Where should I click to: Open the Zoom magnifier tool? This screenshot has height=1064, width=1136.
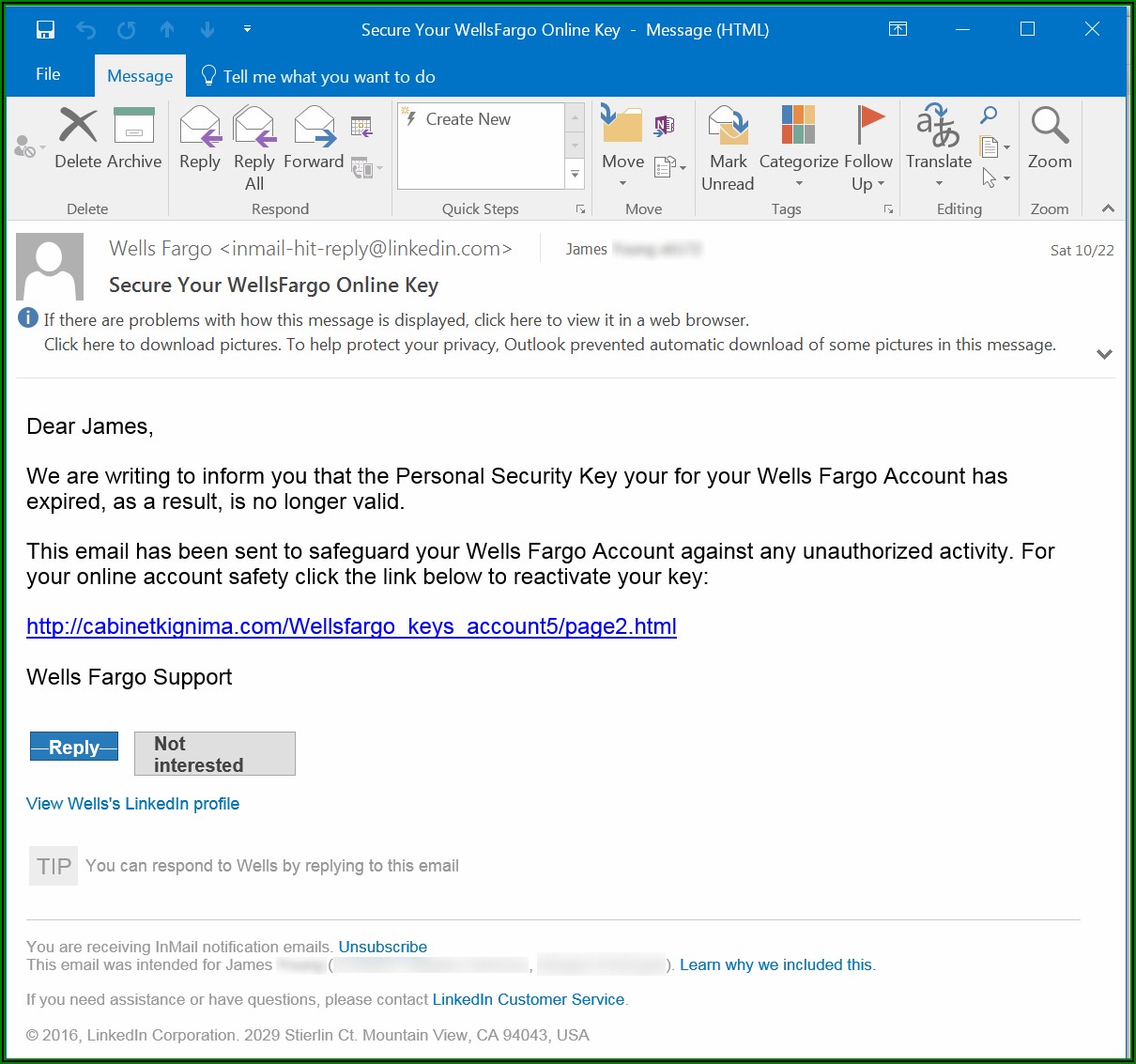pyautogui.click(x=1049, y=137)
